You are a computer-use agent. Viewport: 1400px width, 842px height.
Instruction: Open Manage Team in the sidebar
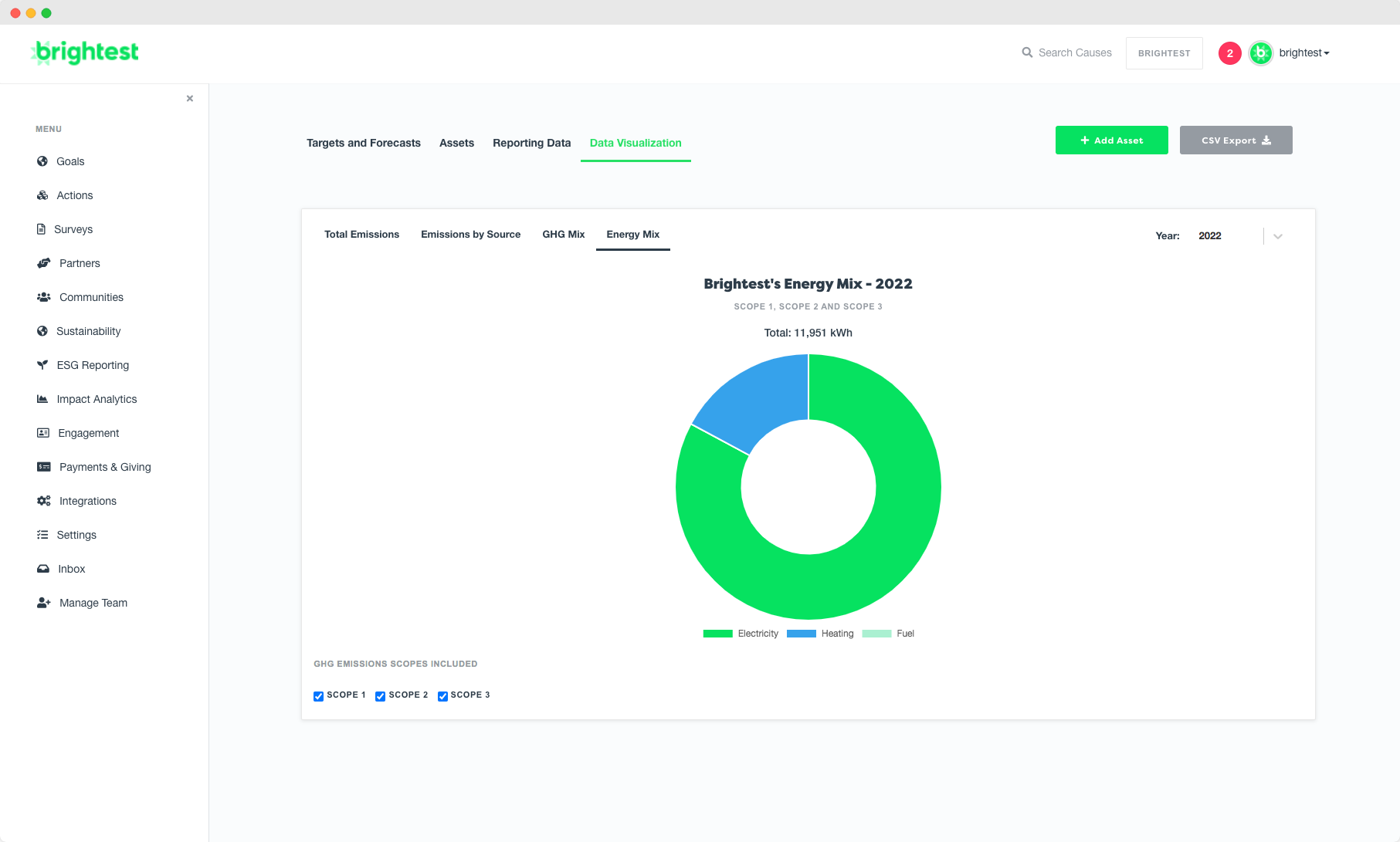93,603
